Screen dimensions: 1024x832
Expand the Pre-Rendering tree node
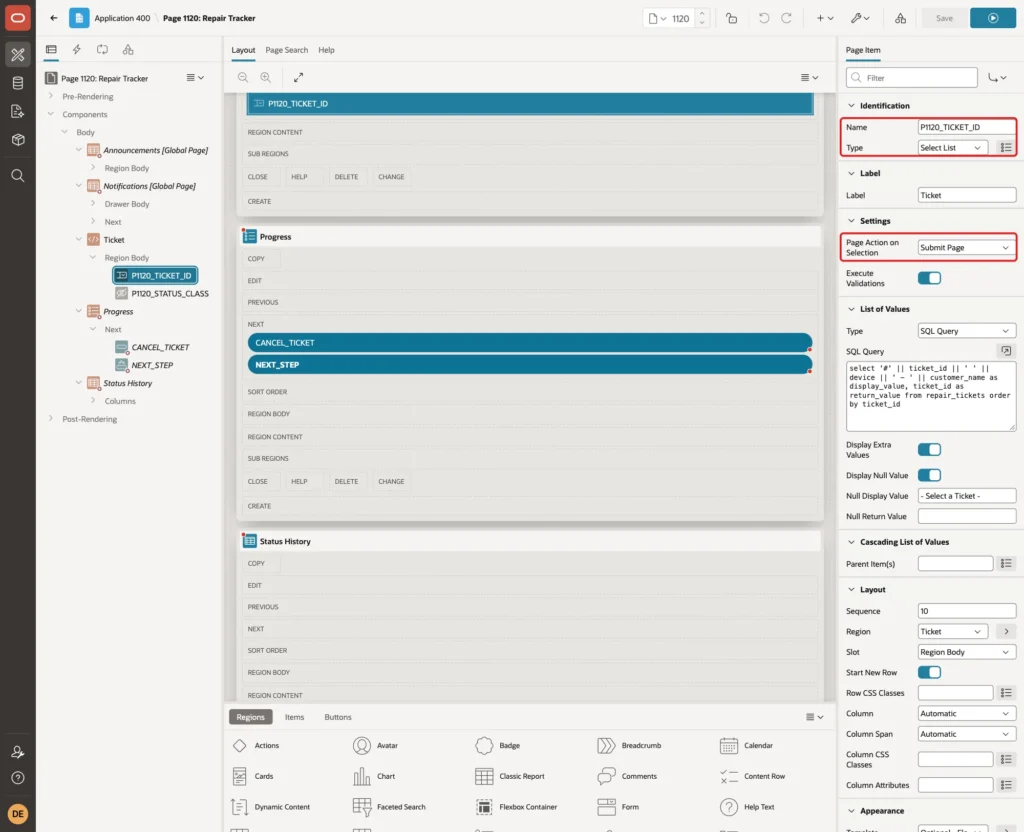(51, 96)
